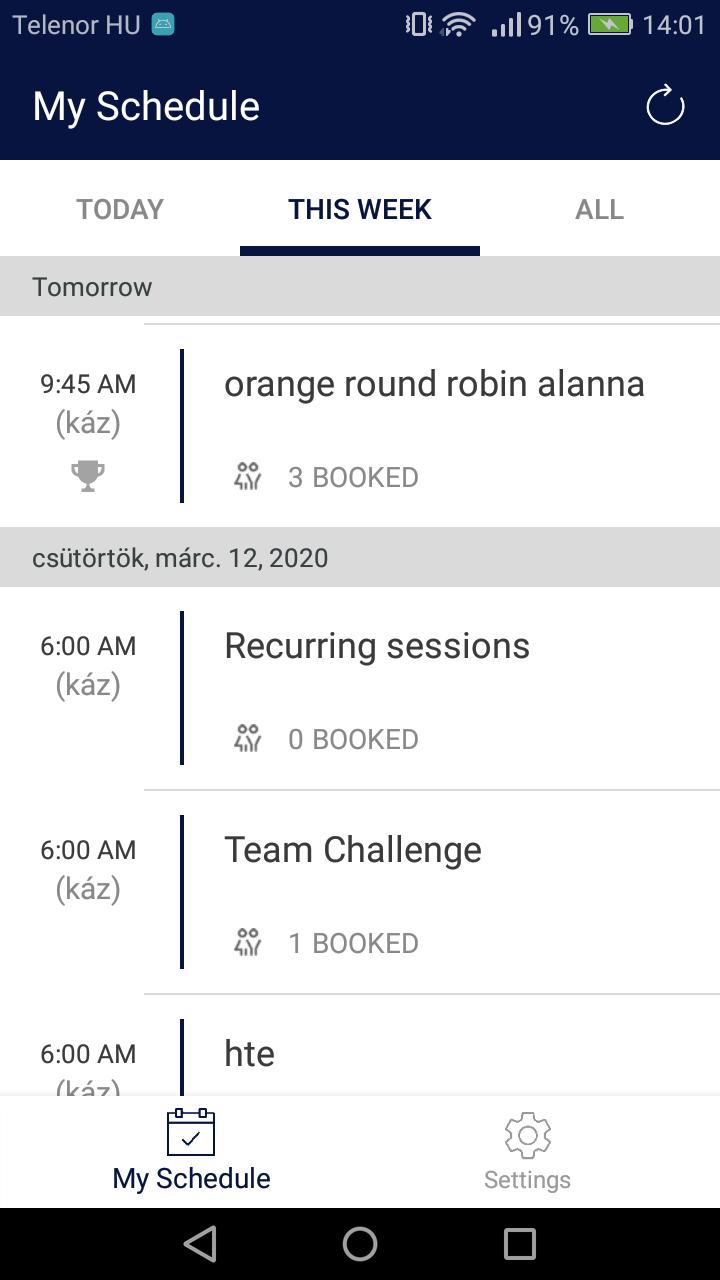Tap the refresh icon in header
The width and height of the screenshot is (720, 1280).
(665, 106)
